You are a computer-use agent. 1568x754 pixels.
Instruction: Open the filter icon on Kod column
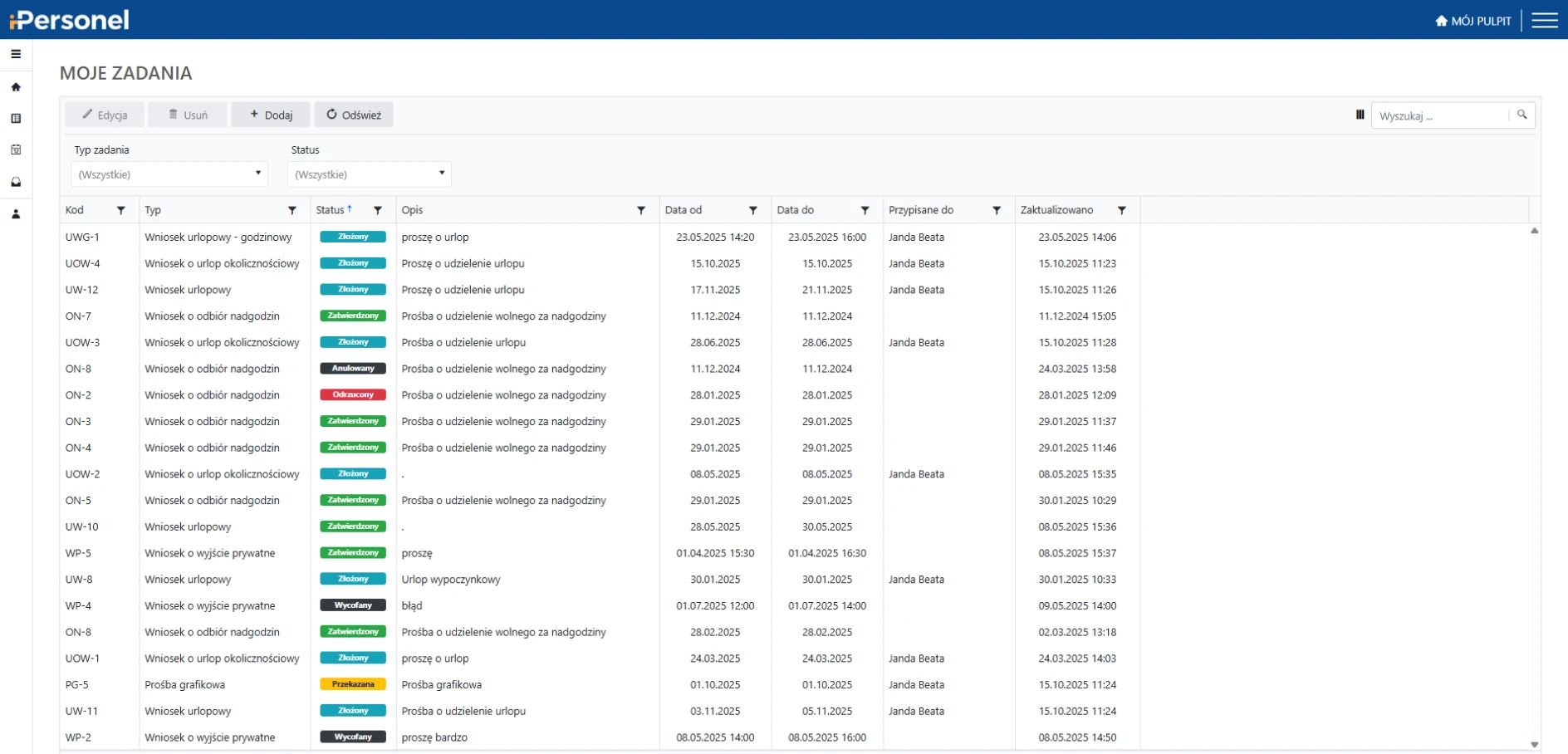[x=121, y=211]
